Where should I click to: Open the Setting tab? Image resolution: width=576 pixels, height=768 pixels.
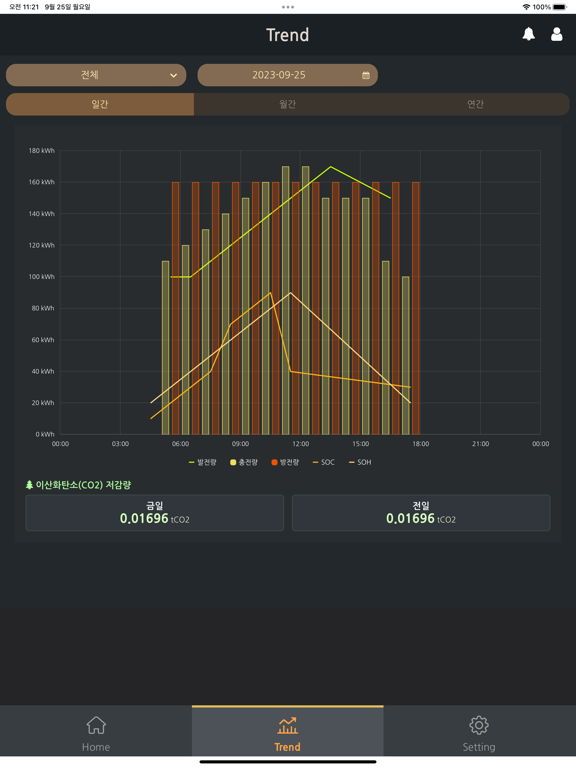pos(479,733)
